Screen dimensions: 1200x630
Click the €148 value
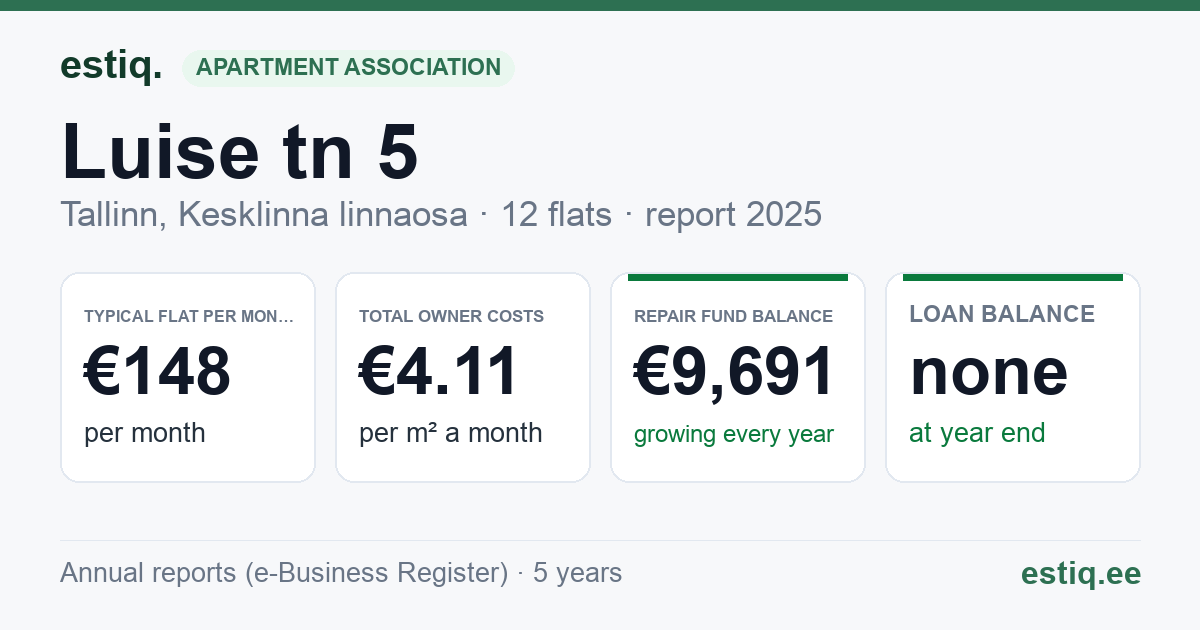158,372
